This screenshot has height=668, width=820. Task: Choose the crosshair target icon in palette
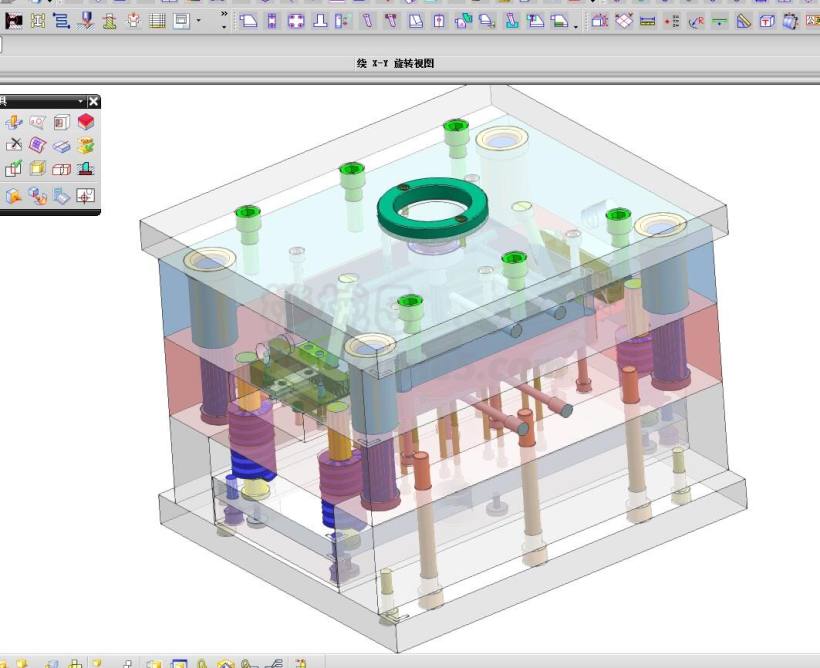86,196
